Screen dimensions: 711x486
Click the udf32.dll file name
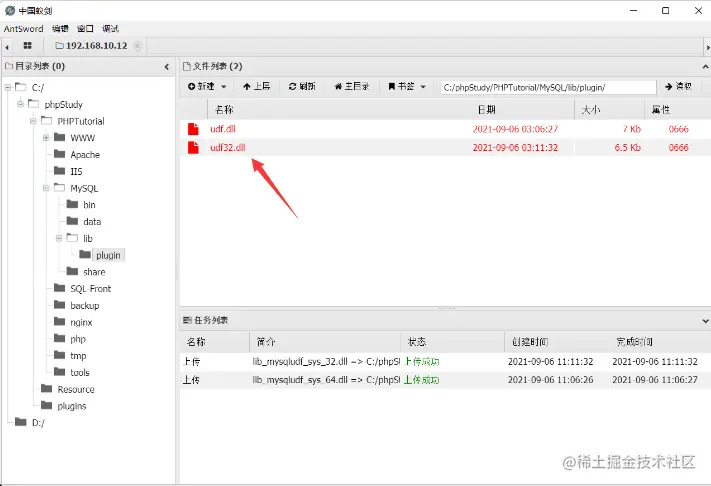(228, 147)
